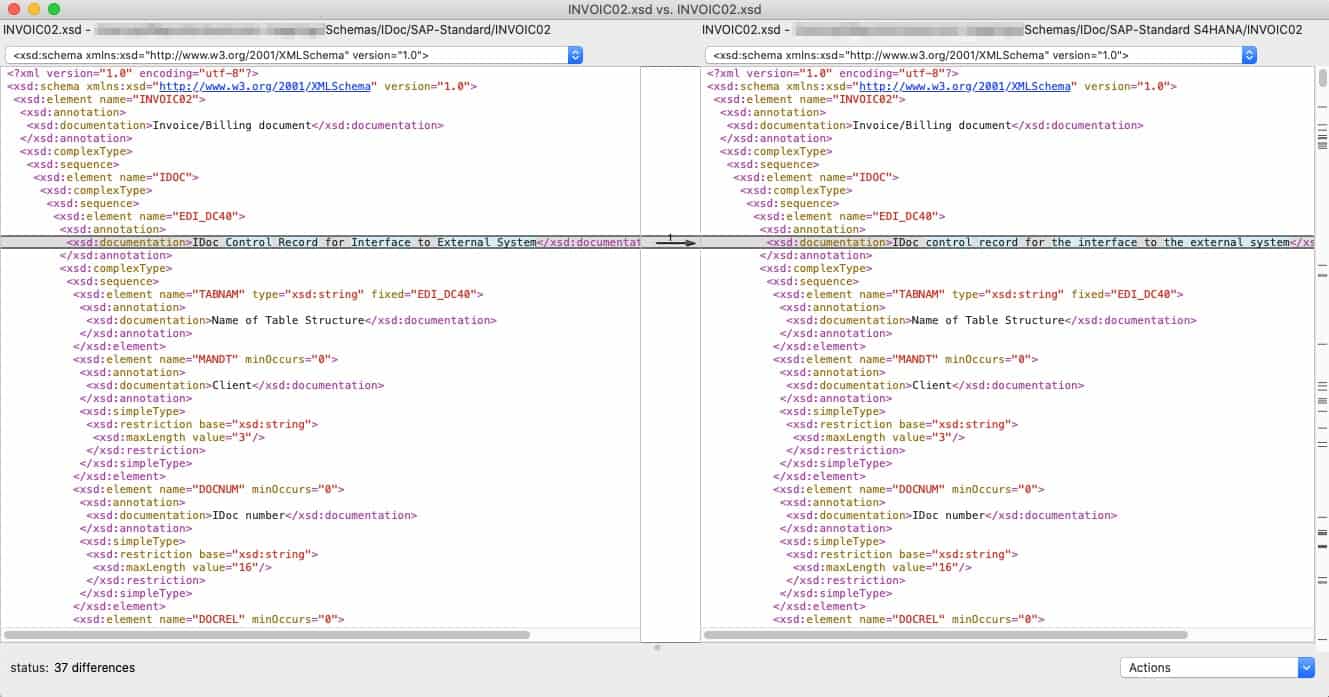Open the right pane xsd:schema navigation dropdown

point(981,55)
